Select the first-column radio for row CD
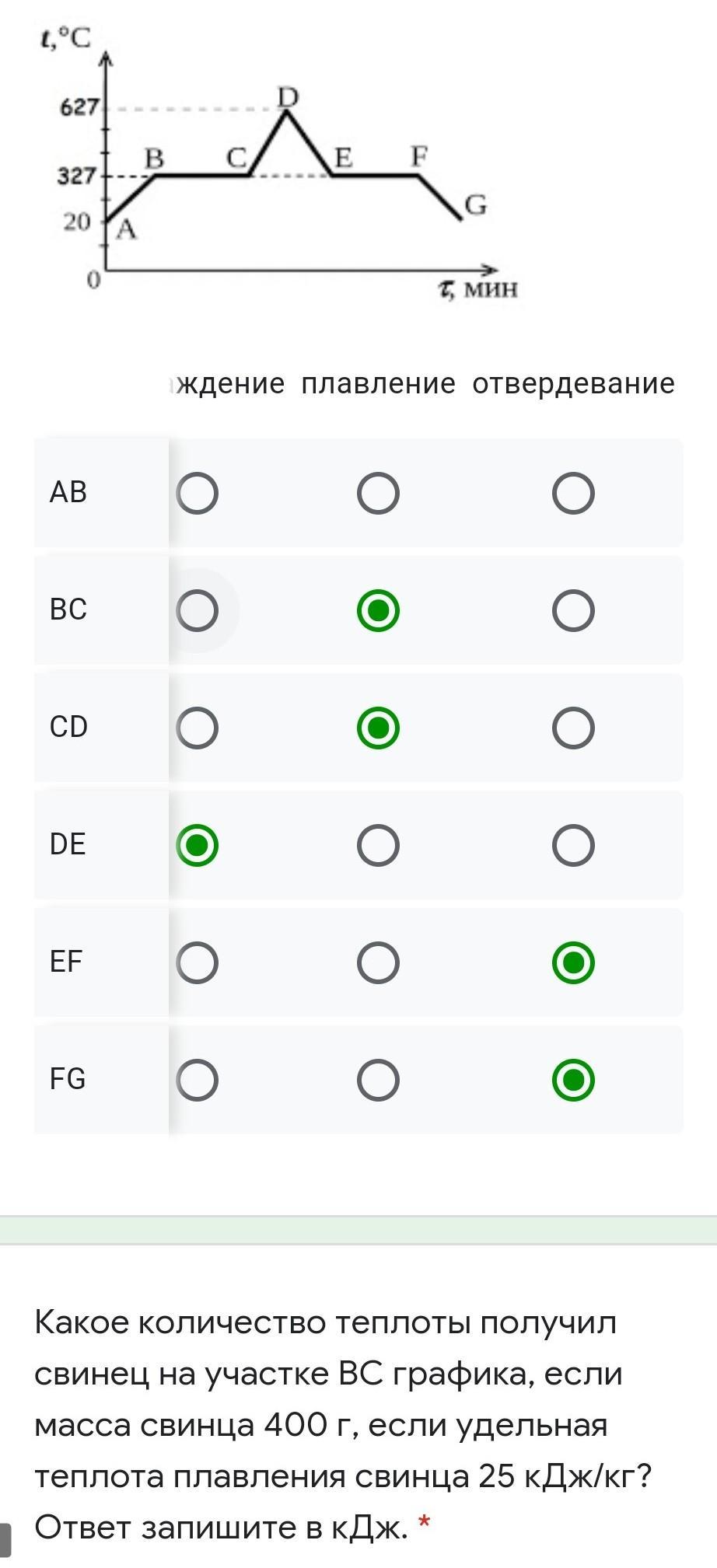The image size is (717, 1568). coord(198,728)
